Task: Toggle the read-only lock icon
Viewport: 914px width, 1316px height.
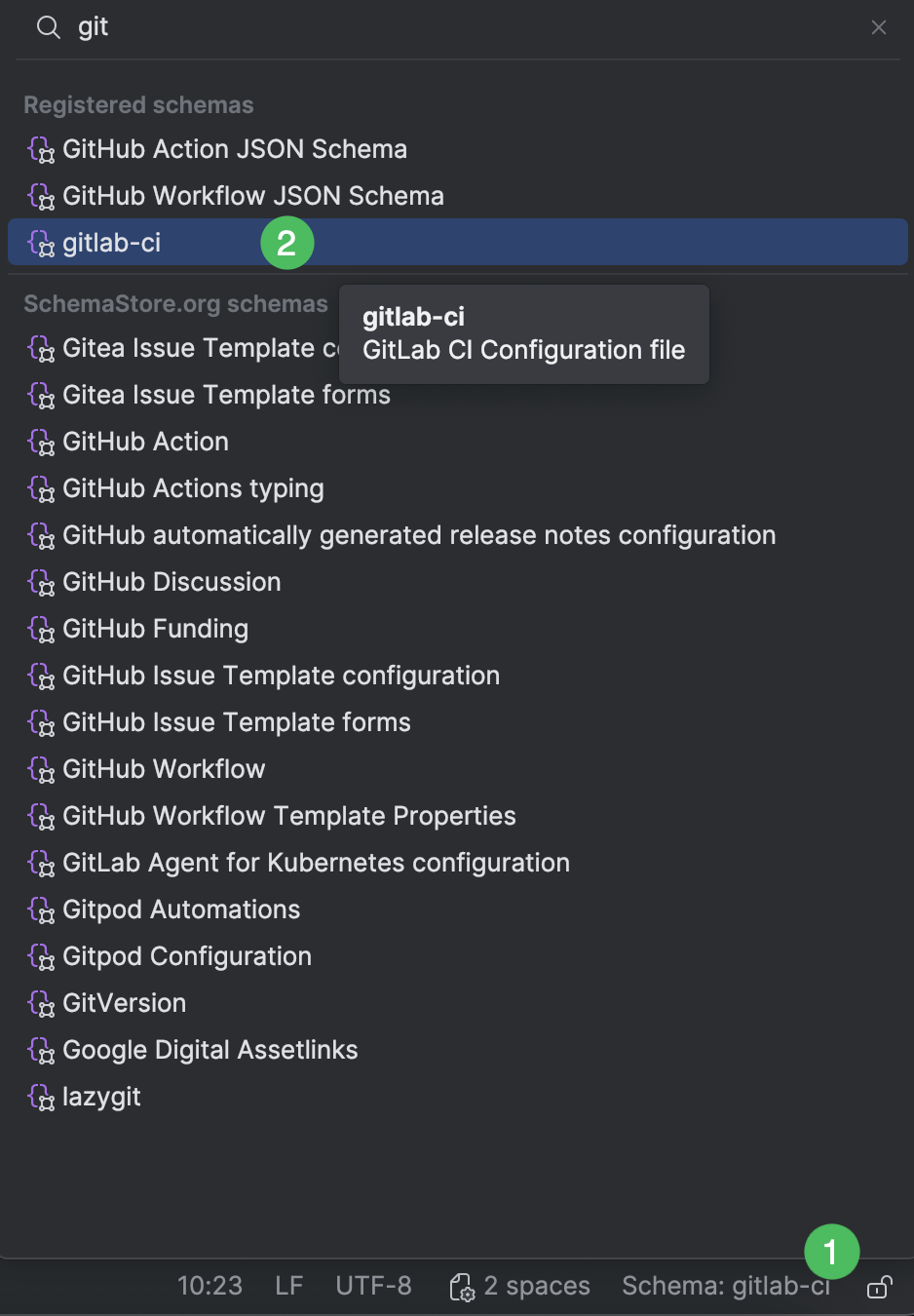Action: 878,1287
